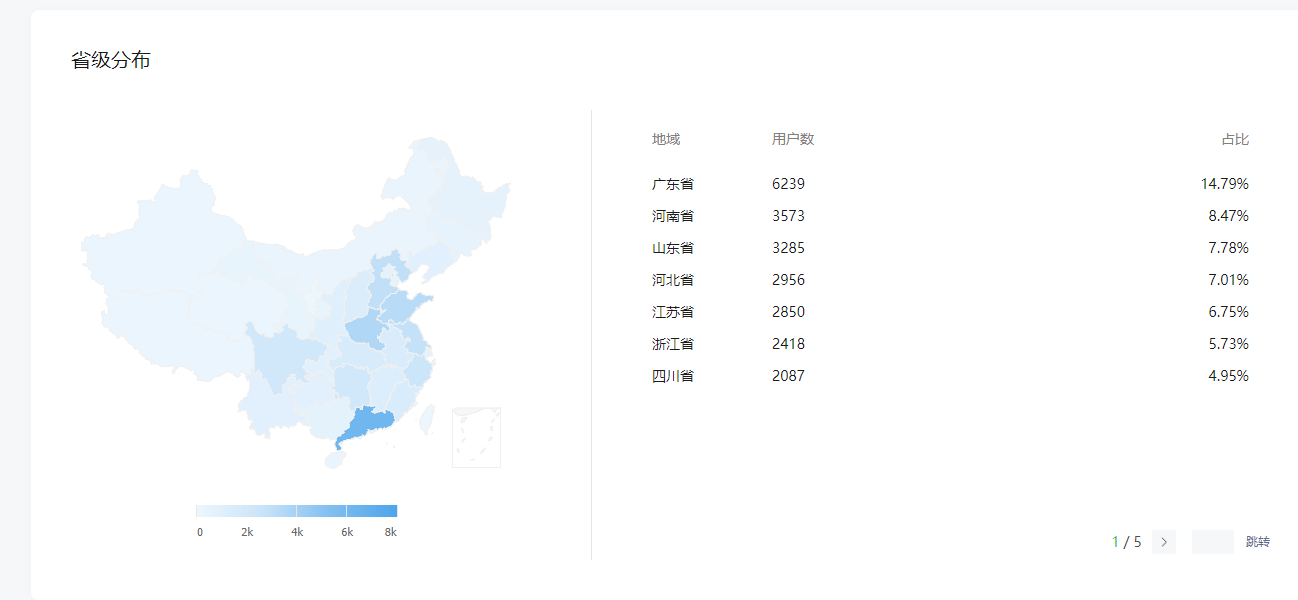Click percentage 5.73%
The height and width of the screenshot is (600, 1298).
(1229, 344)
